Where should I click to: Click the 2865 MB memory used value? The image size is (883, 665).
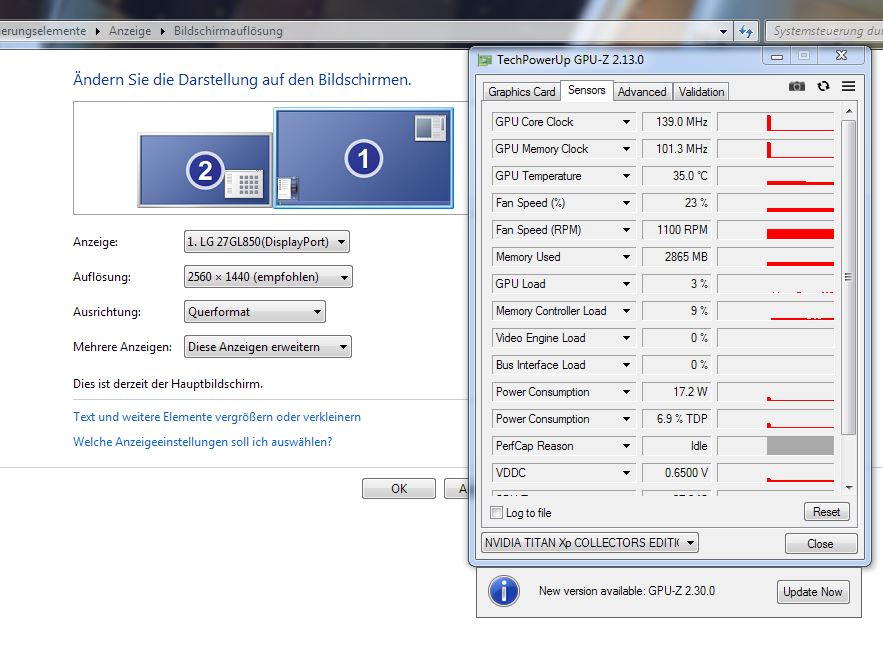tap(676, 257)
